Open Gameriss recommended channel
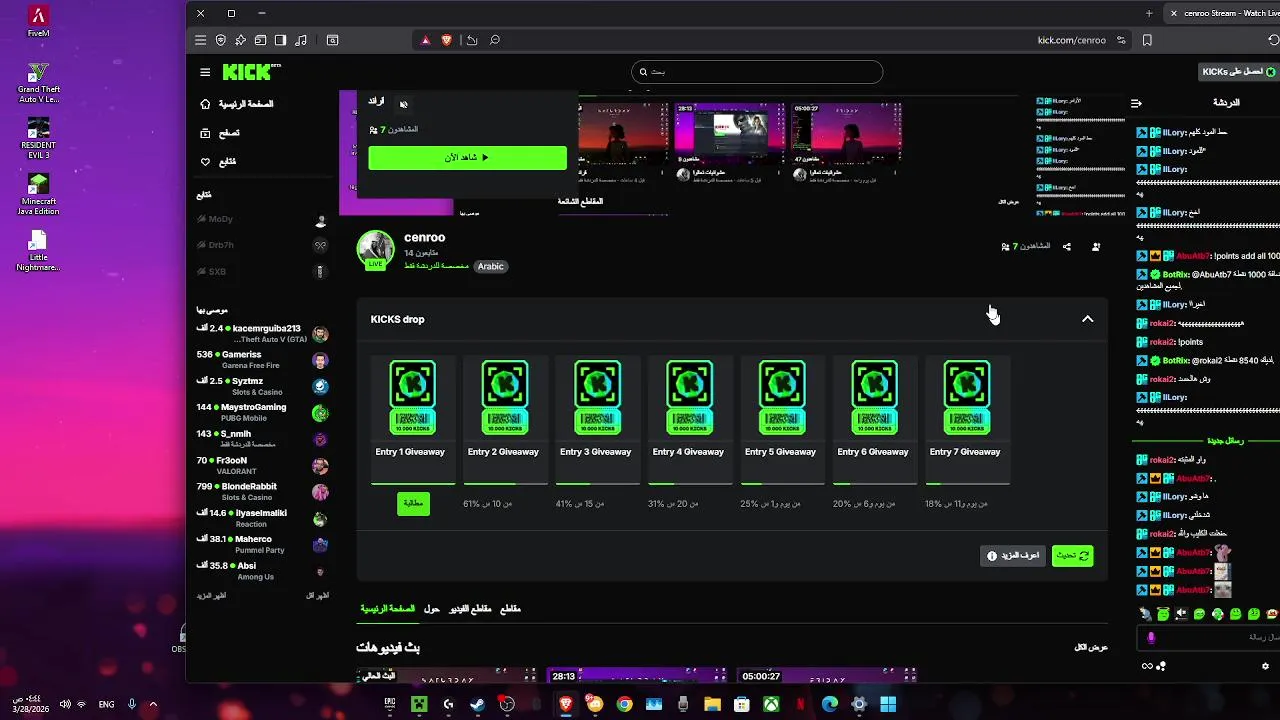This screenshot has width=1280, height=720. tap(262, 360)
